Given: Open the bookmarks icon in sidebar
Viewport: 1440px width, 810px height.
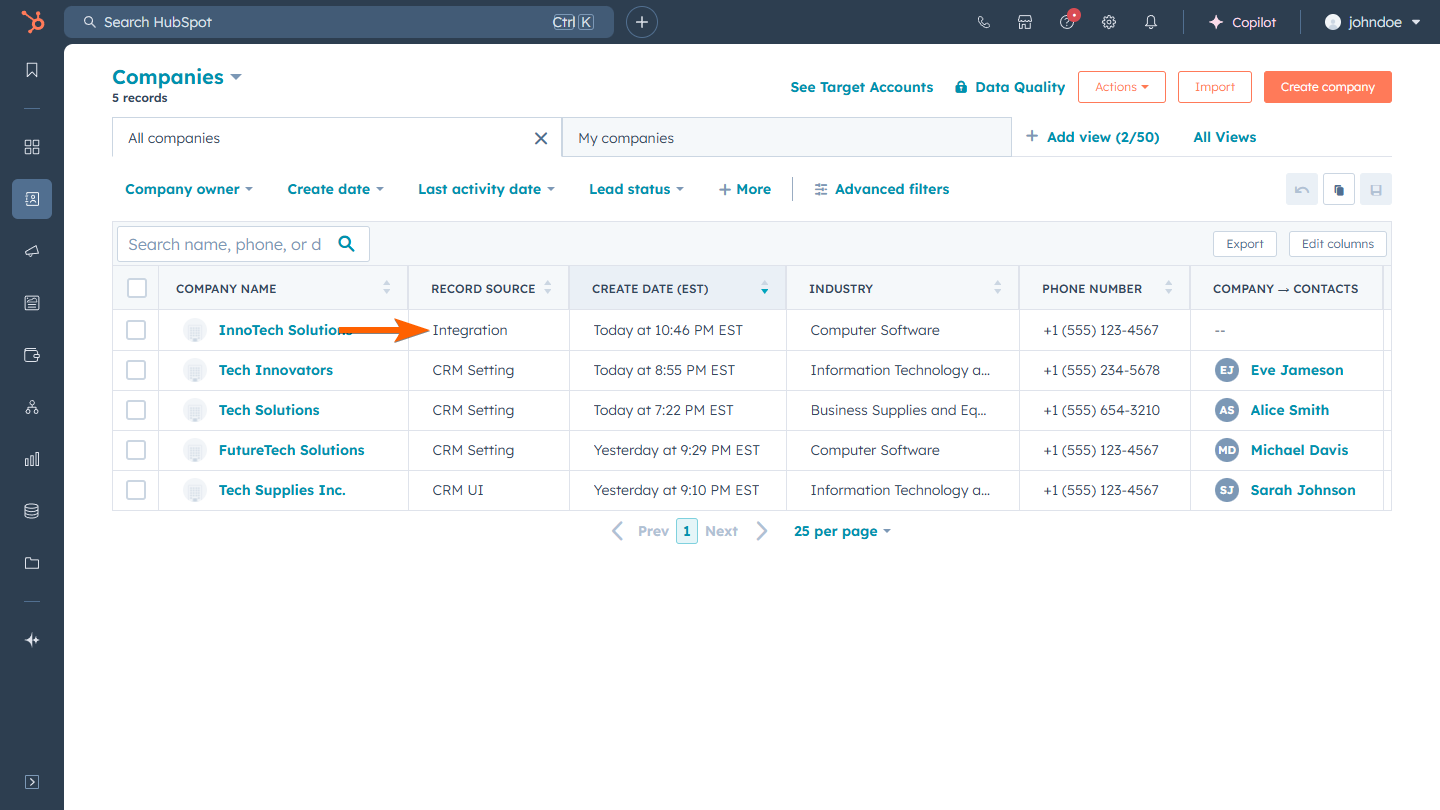Looking at the screenshot, I should tap(32, 70).
